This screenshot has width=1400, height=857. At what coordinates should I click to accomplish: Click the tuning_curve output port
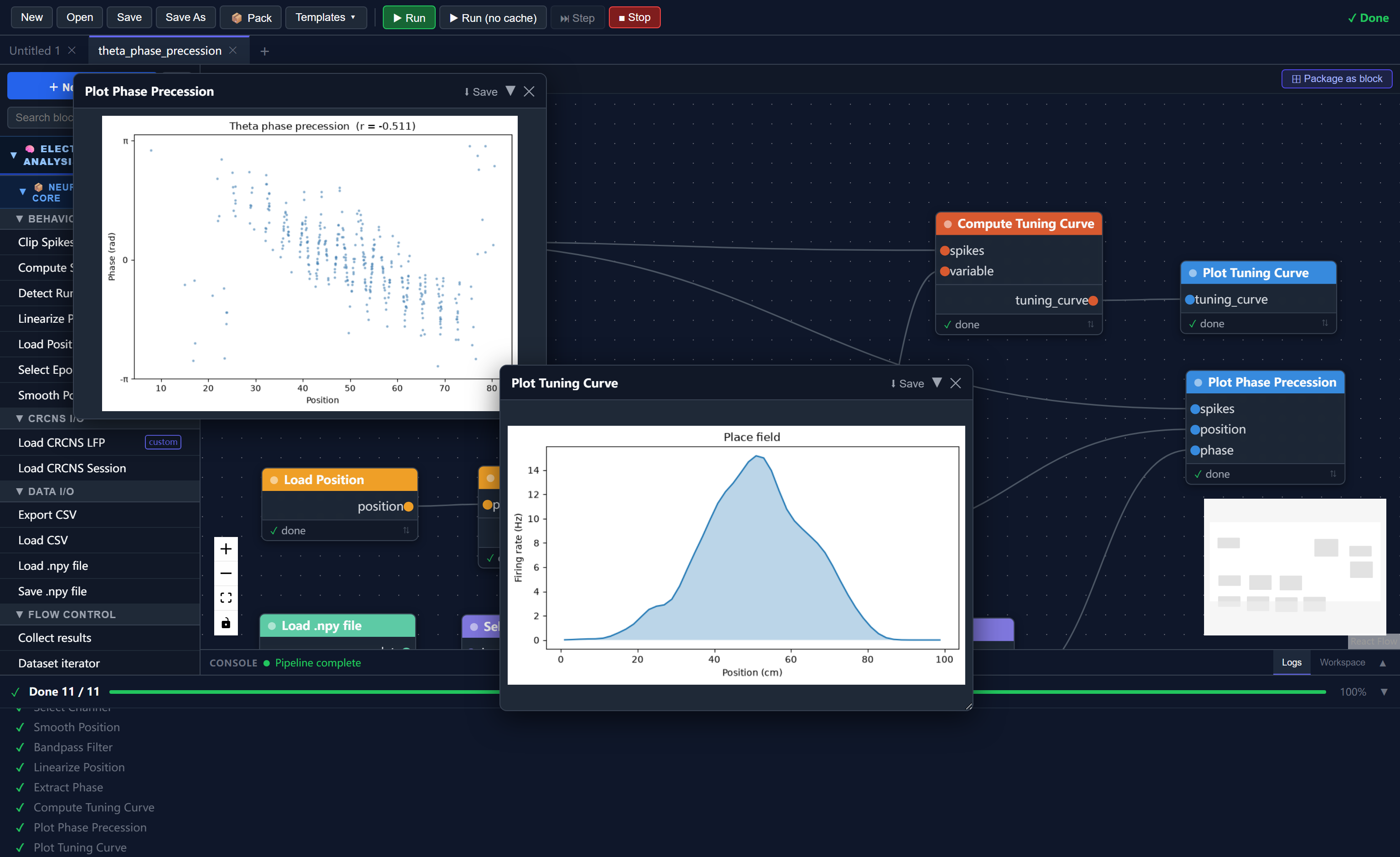pos(1093,300)
